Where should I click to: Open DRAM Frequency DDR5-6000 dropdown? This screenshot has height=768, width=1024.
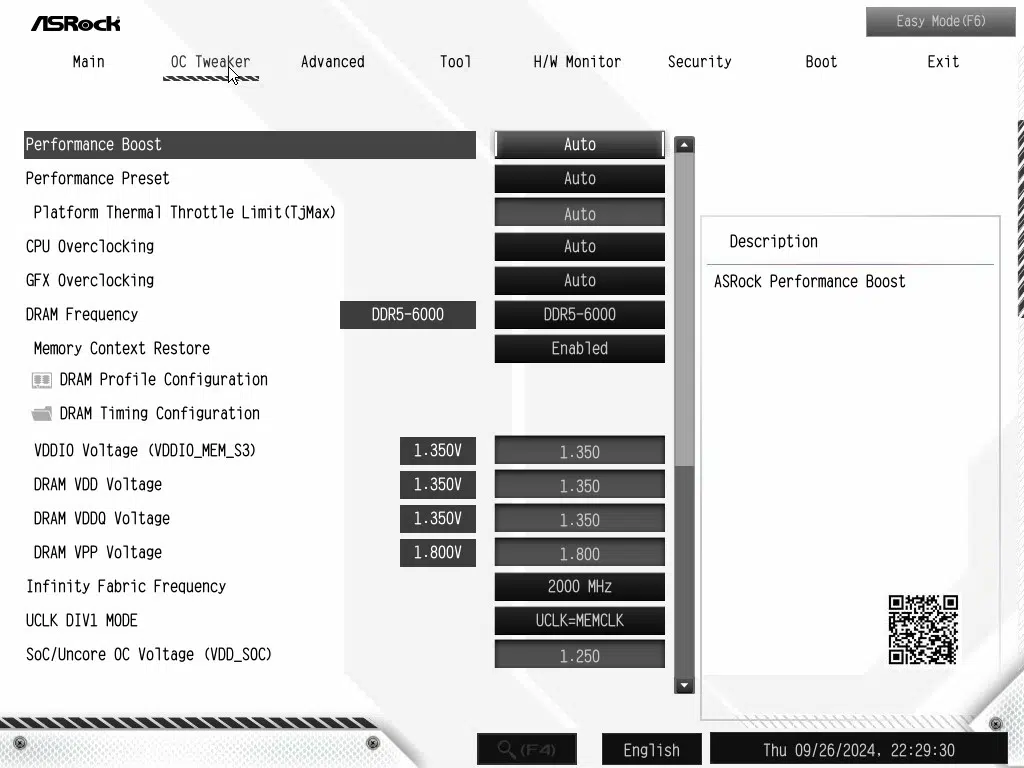(x=579, y=315)
